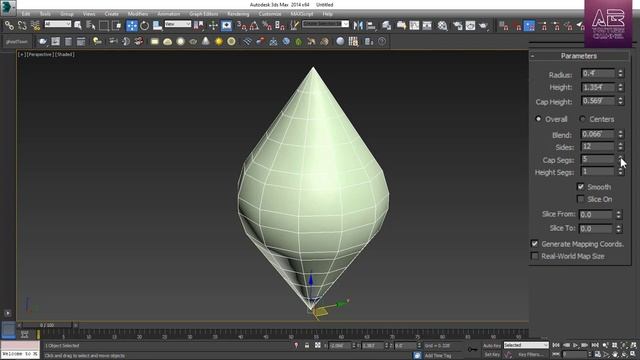The image size is (640, 360).
Task: Open the Layer Manager icon
Action: (x=386, y=26)
